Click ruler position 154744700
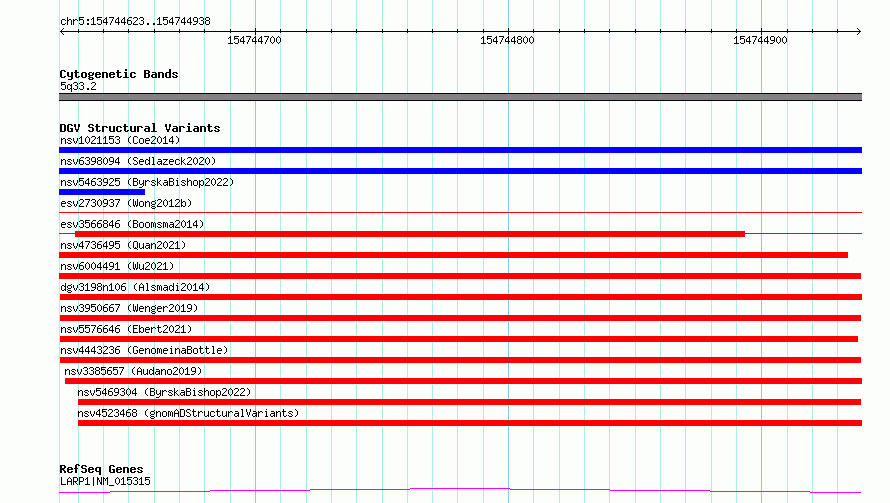 pos(254,40)
